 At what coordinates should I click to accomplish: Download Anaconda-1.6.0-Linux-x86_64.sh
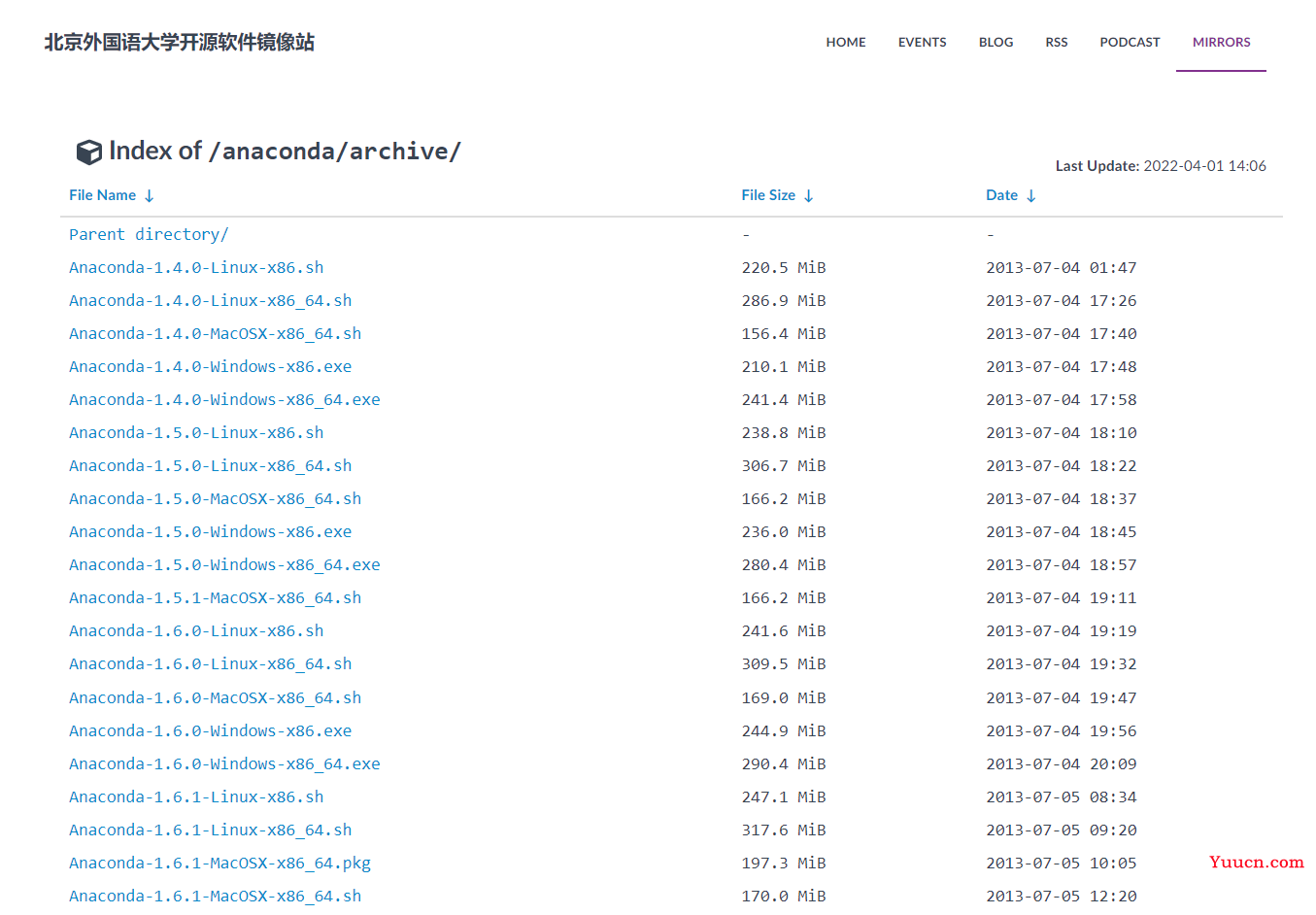pos(211,663)
